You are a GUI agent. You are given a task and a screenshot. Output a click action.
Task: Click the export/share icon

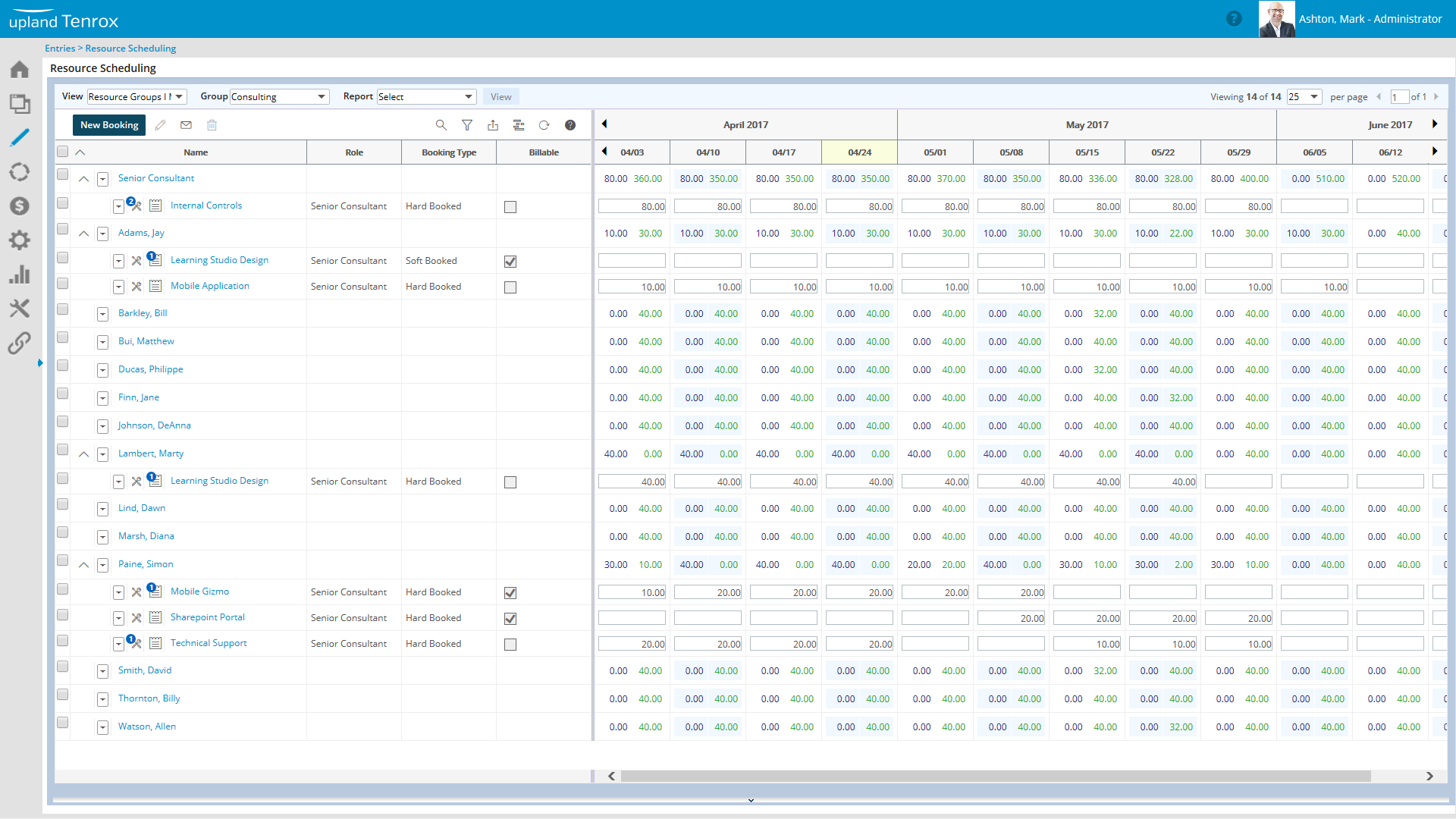click(493, 125)
